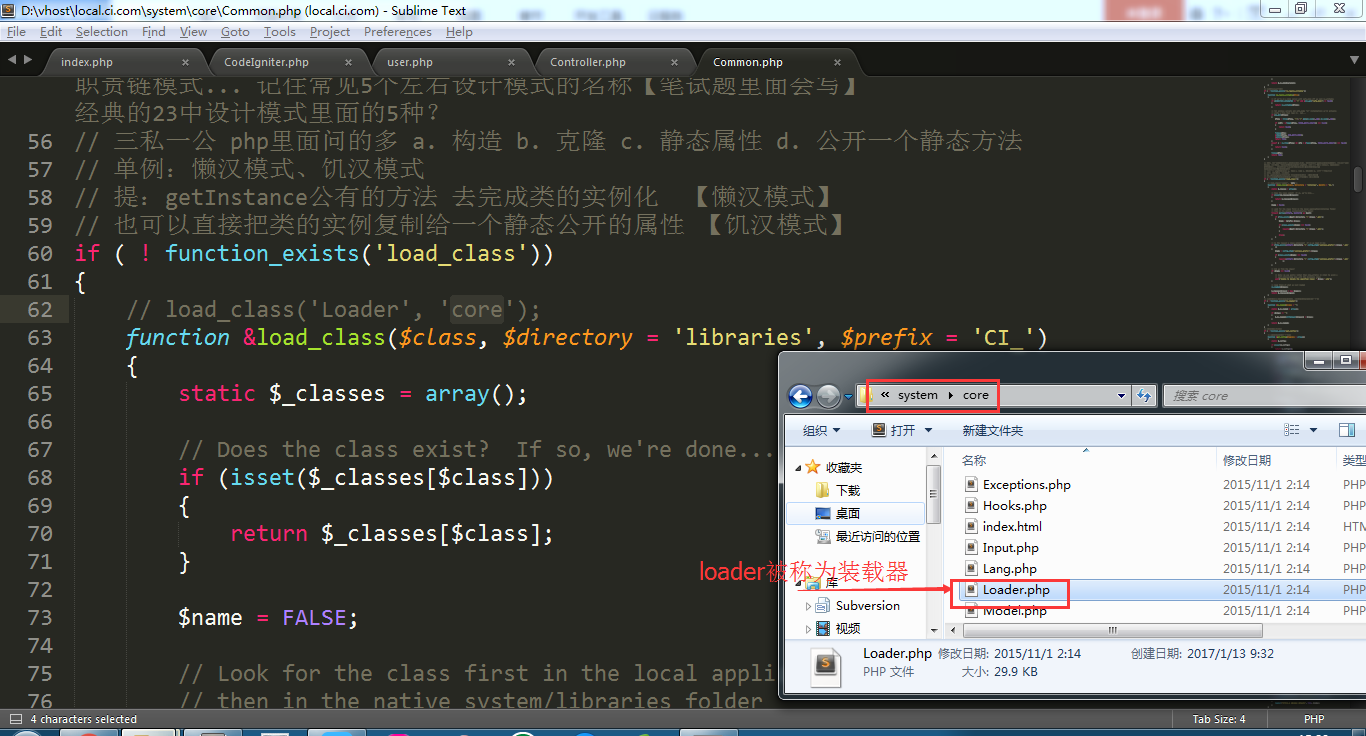
Task: Click the Loader.php file icon
Action: tap(969, 590)
